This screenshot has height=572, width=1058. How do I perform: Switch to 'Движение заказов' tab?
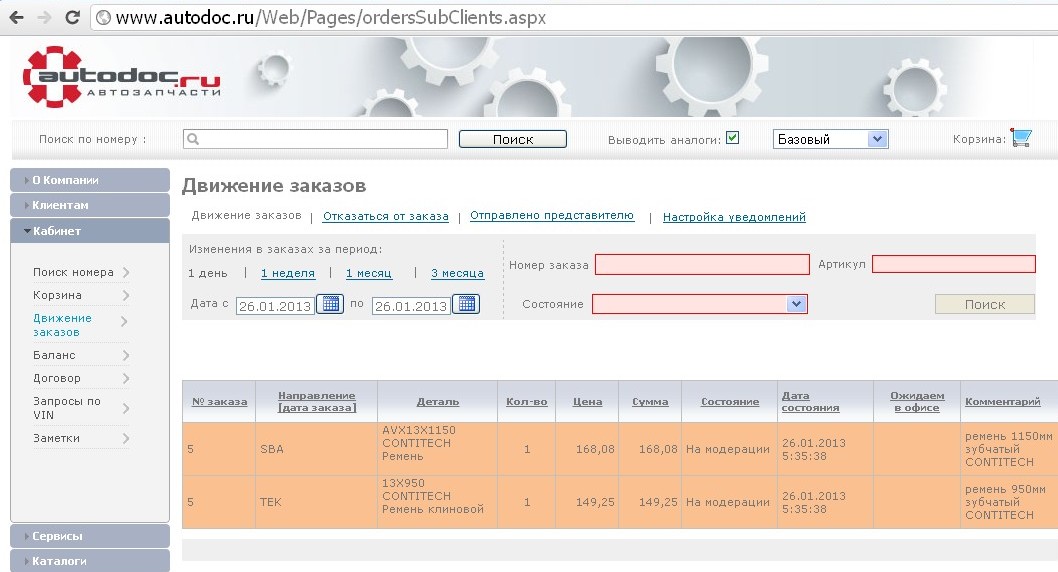(x=246, y=216)
